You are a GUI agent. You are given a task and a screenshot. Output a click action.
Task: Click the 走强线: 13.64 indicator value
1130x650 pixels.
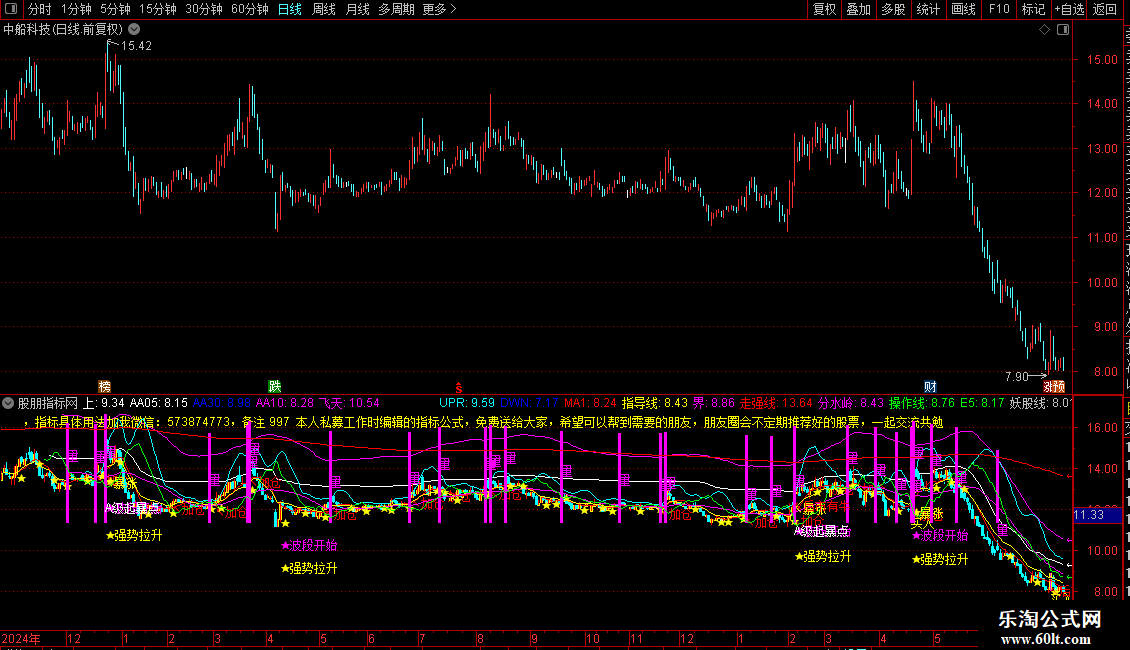point(776,404)
